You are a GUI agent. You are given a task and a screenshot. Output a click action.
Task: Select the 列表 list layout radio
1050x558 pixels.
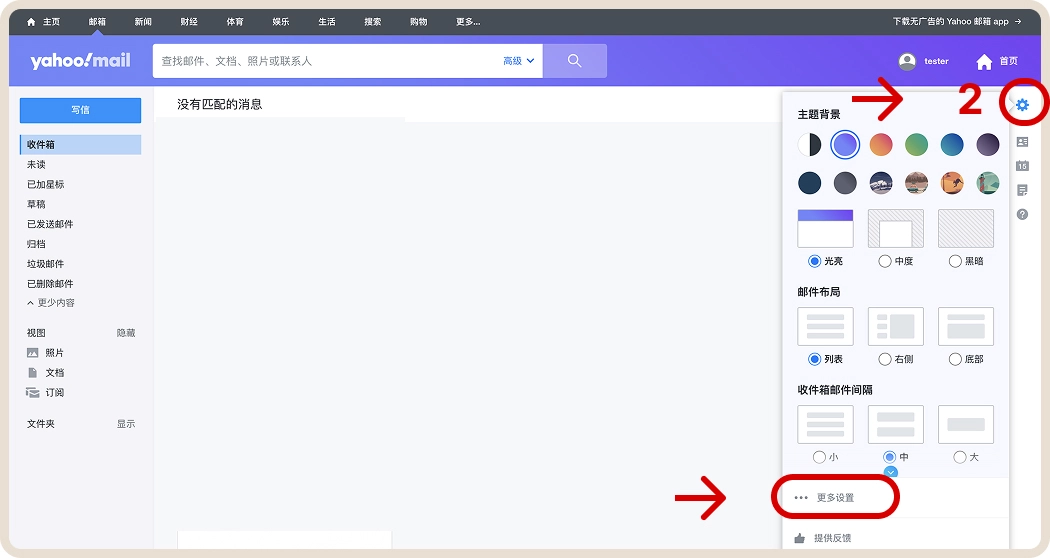pyautogui.click(x=814, y=359)
